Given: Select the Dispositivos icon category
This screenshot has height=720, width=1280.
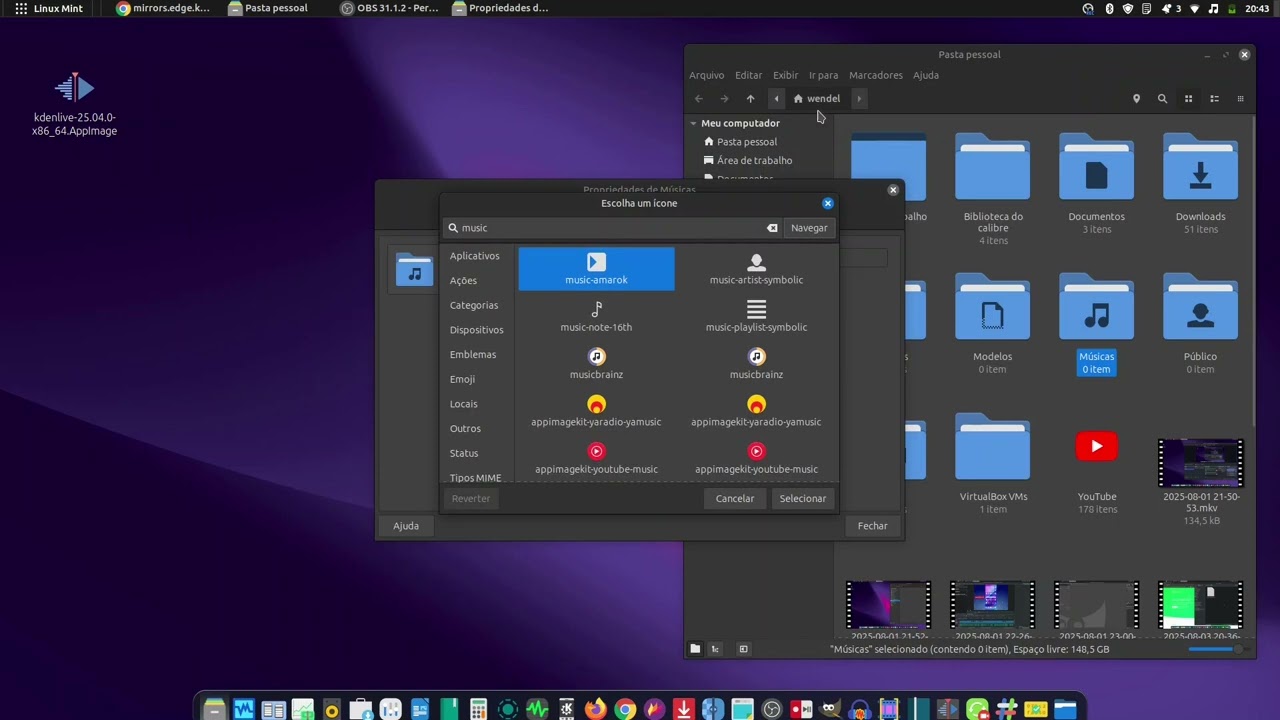Looking at the screenshot, I should click(477, 330).
